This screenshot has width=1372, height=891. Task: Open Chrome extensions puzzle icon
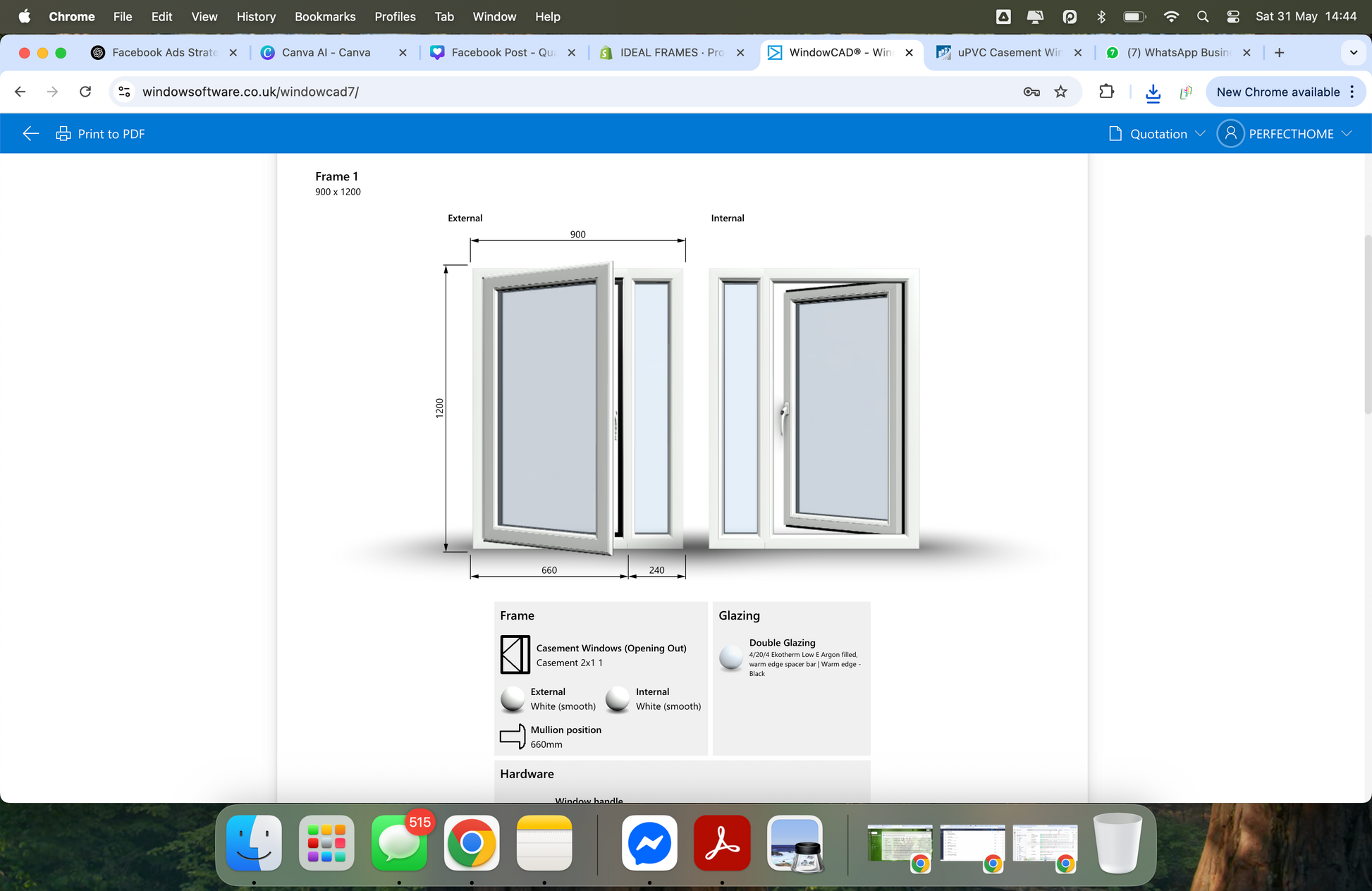click(x=1106, y=92)
